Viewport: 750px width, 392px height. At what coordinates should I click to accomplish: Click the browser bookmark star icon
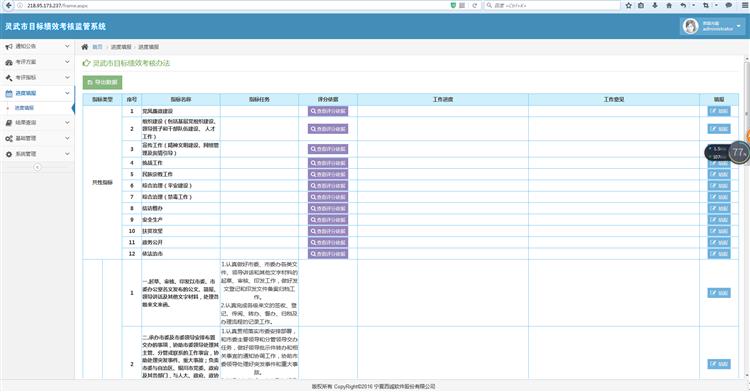point(629,5)
